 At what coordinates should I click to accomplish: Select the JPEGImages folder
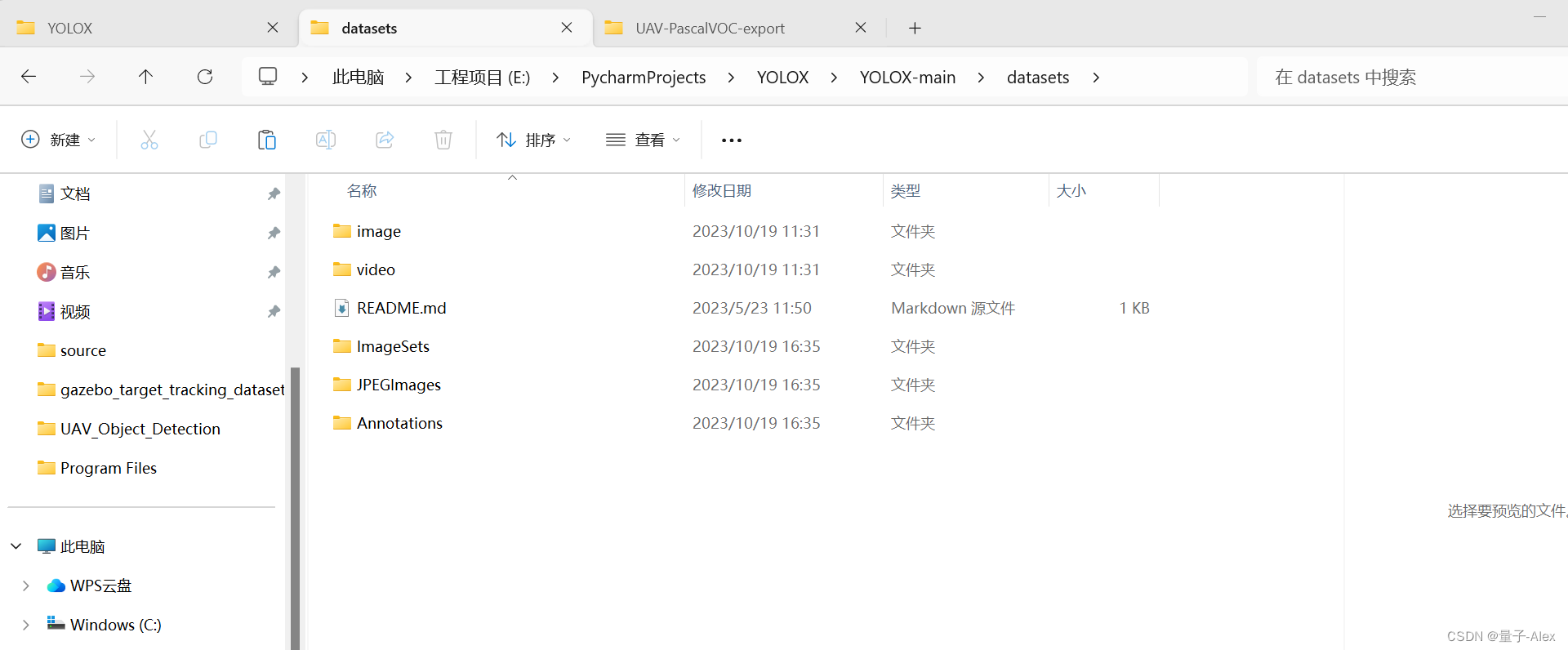[399, 385]
